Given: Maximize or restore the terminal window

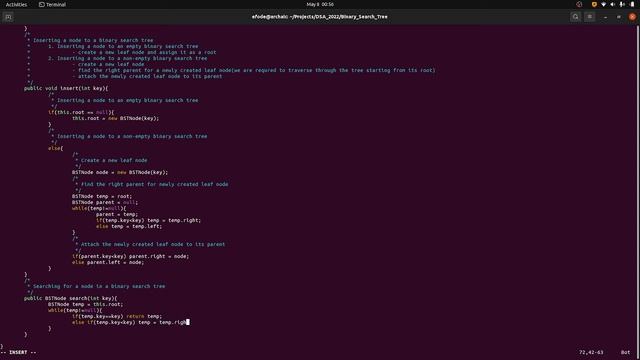Looking at the screenshot, I should click(619, 17).
